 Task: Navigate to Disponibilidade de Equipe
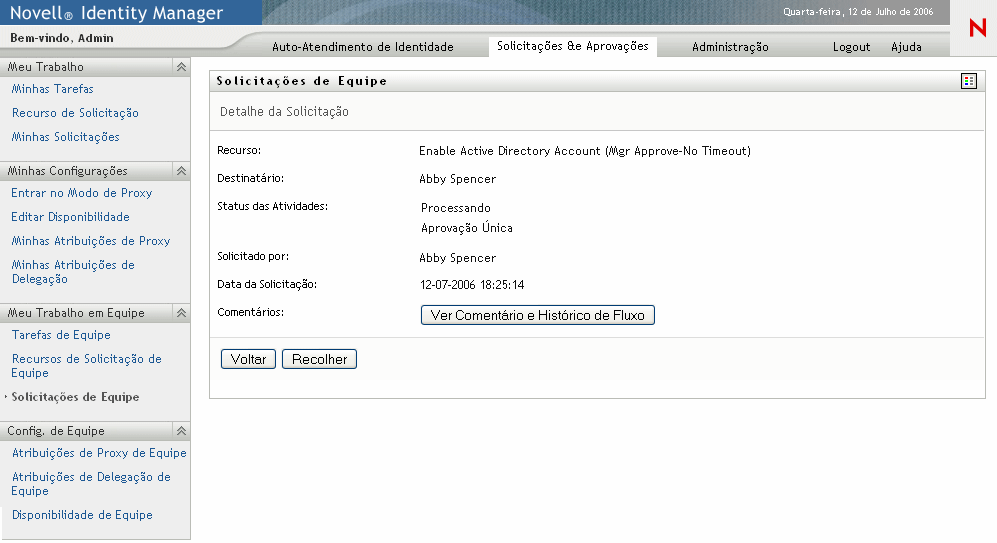(82, 515)
